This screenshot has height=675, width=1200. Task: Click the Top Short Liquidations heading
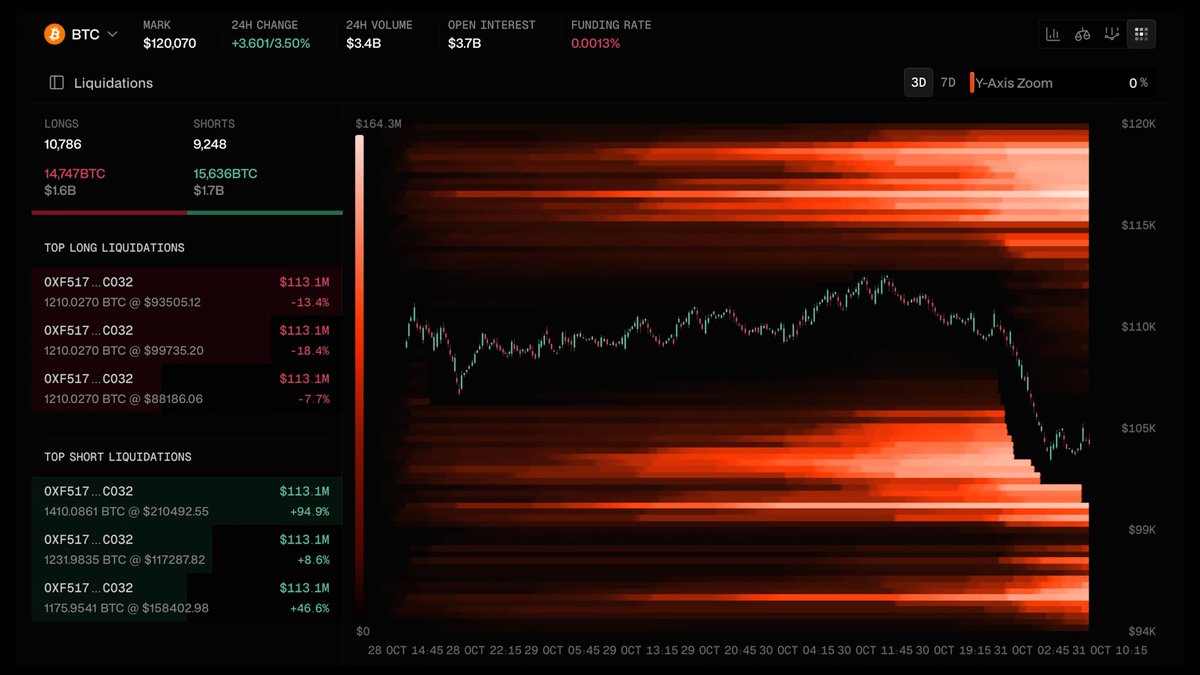coord(118,456)
